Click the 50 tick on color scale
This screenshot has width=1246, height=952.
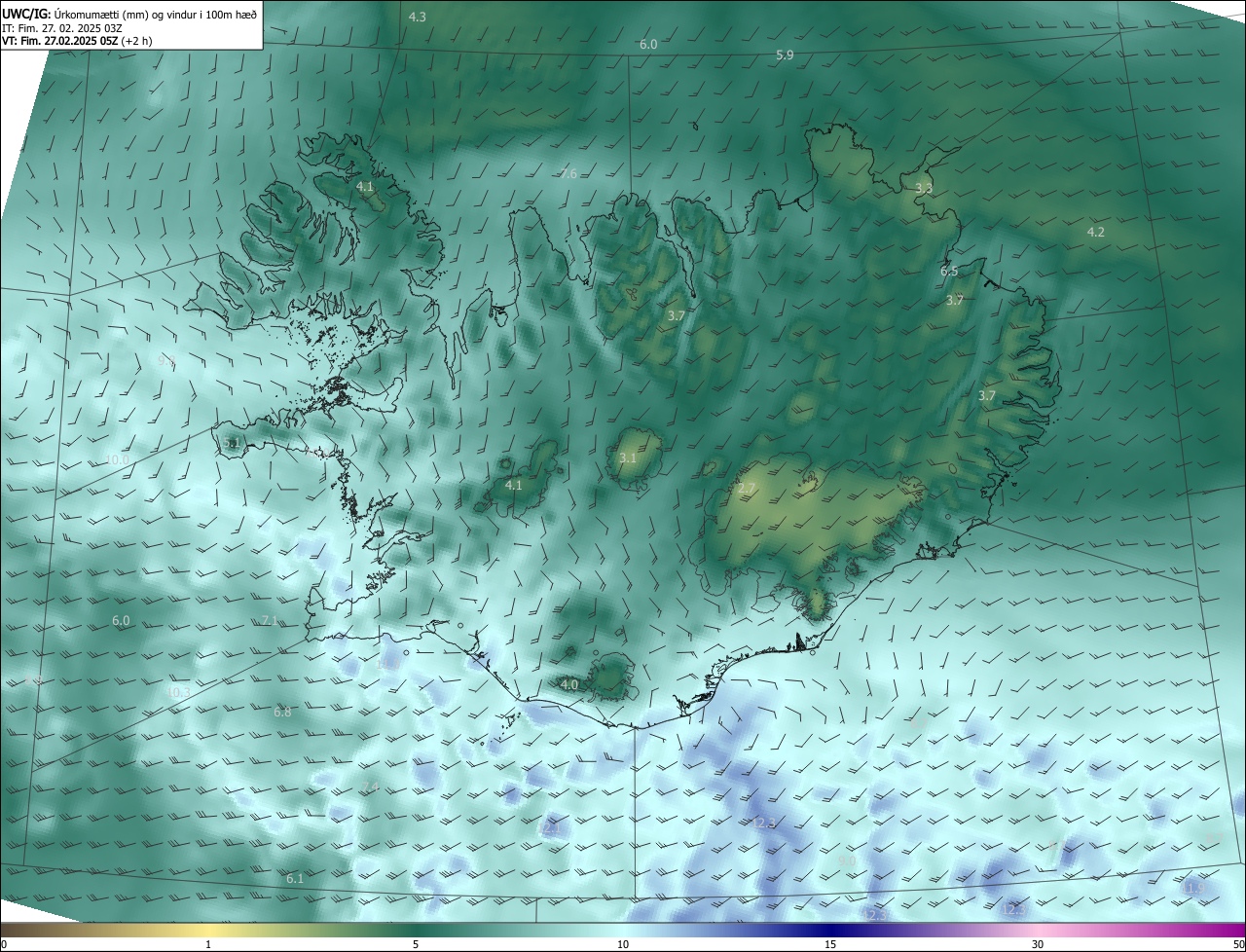[1238, 944]
